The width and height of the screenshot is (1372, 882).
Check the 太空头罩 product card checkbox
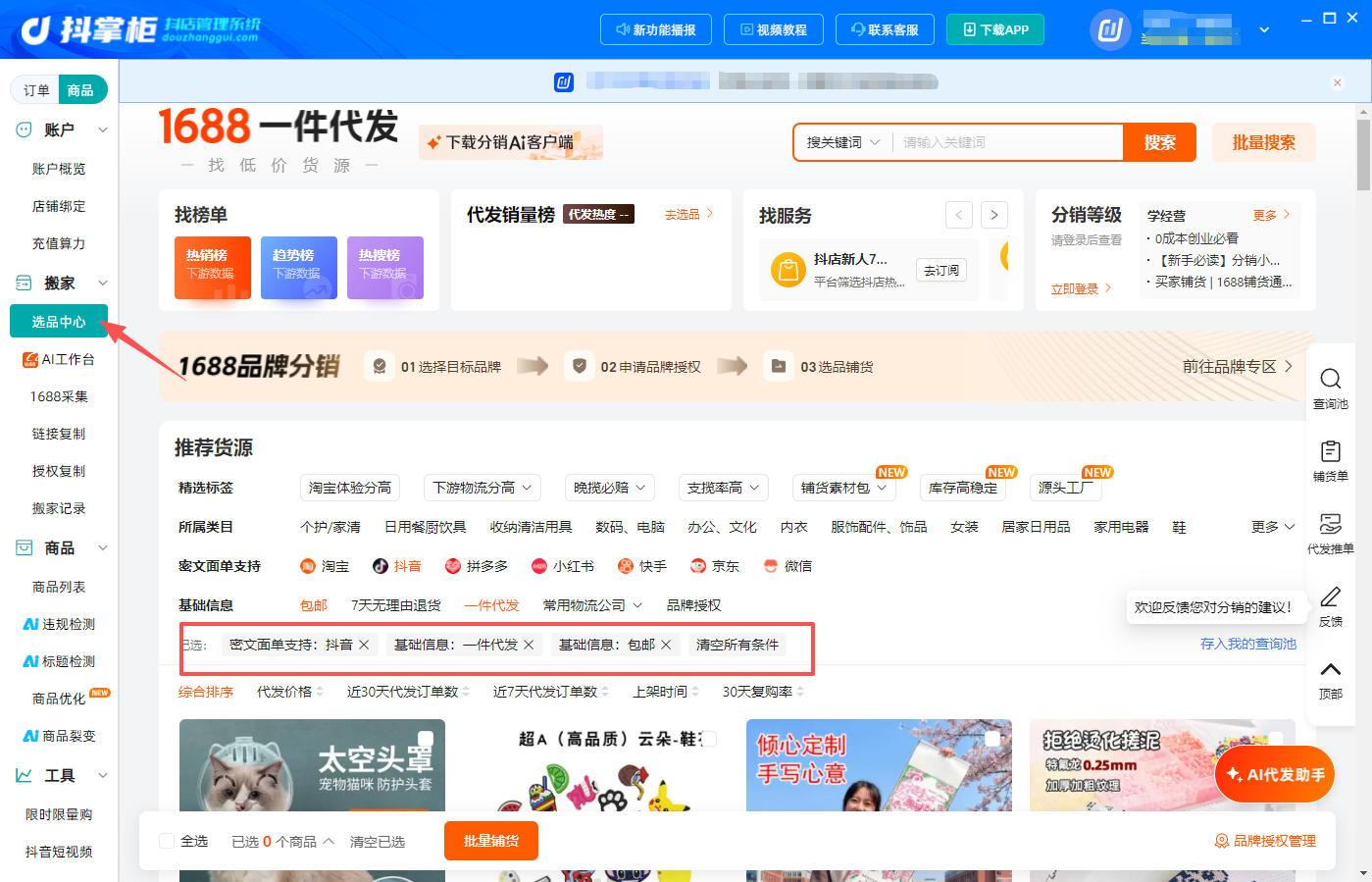coord(426,739)
